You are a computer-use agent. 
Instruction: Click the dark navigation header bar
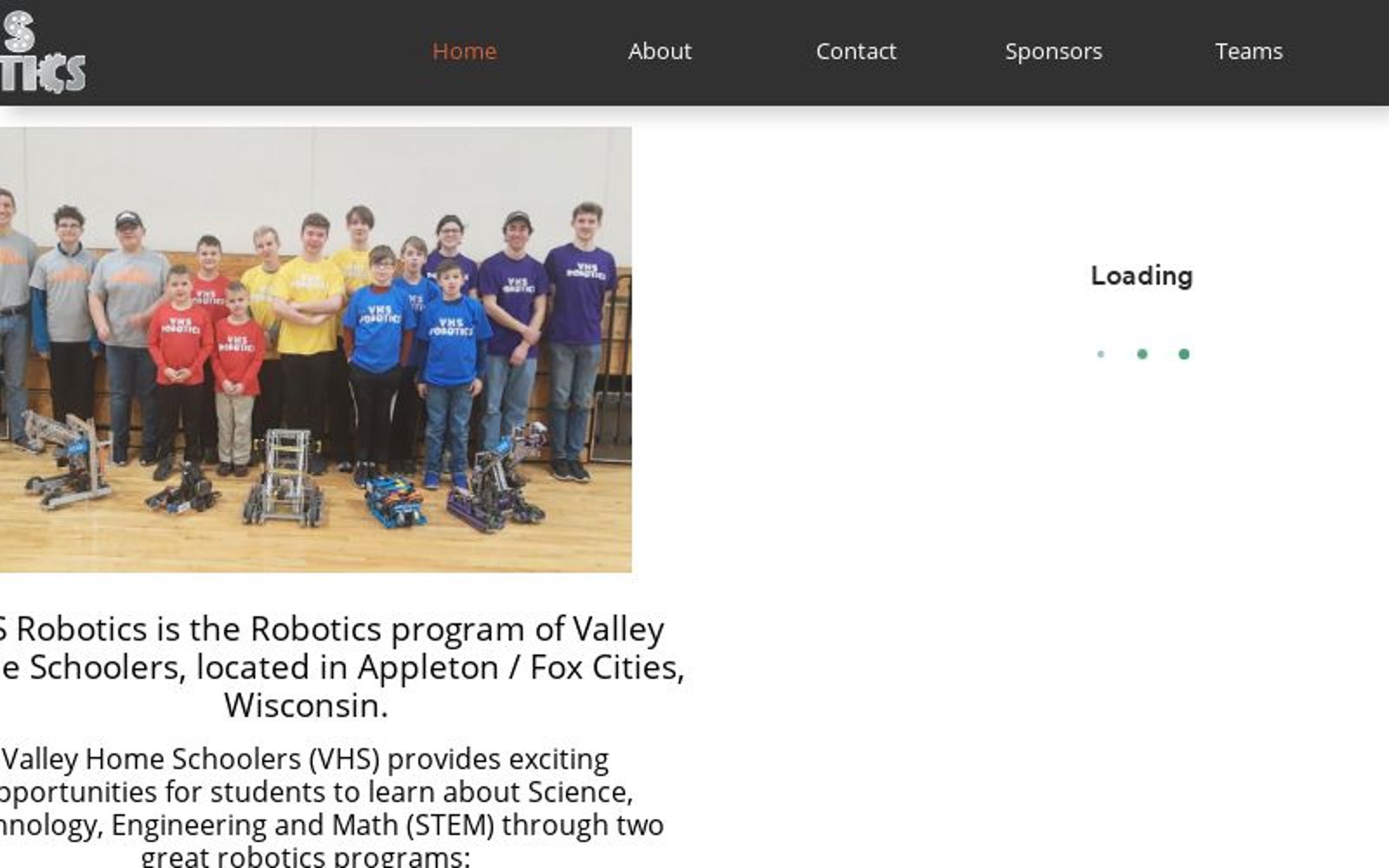point(694,52)
